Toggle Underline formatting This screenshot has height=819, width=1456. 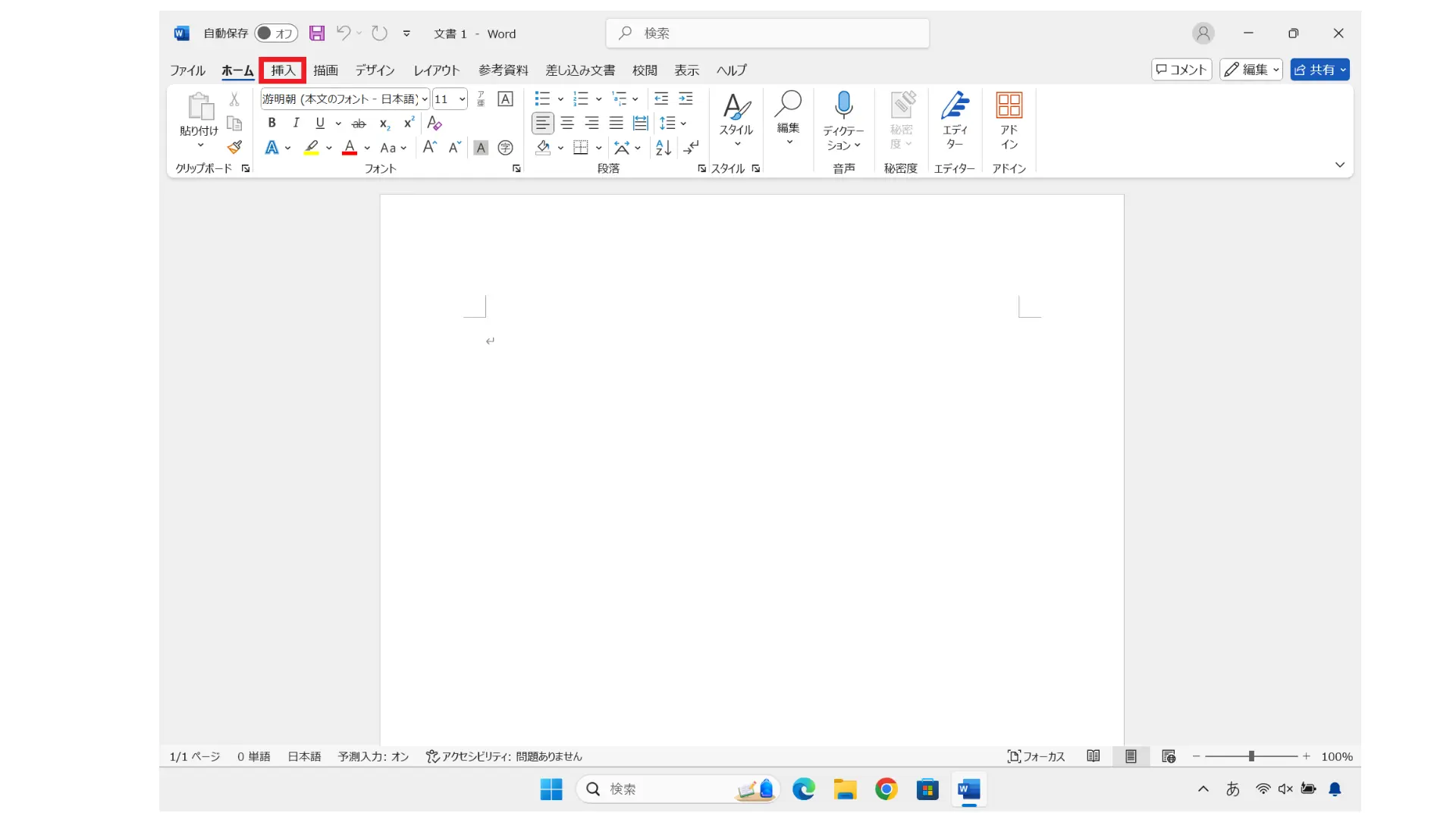(320, 123)
